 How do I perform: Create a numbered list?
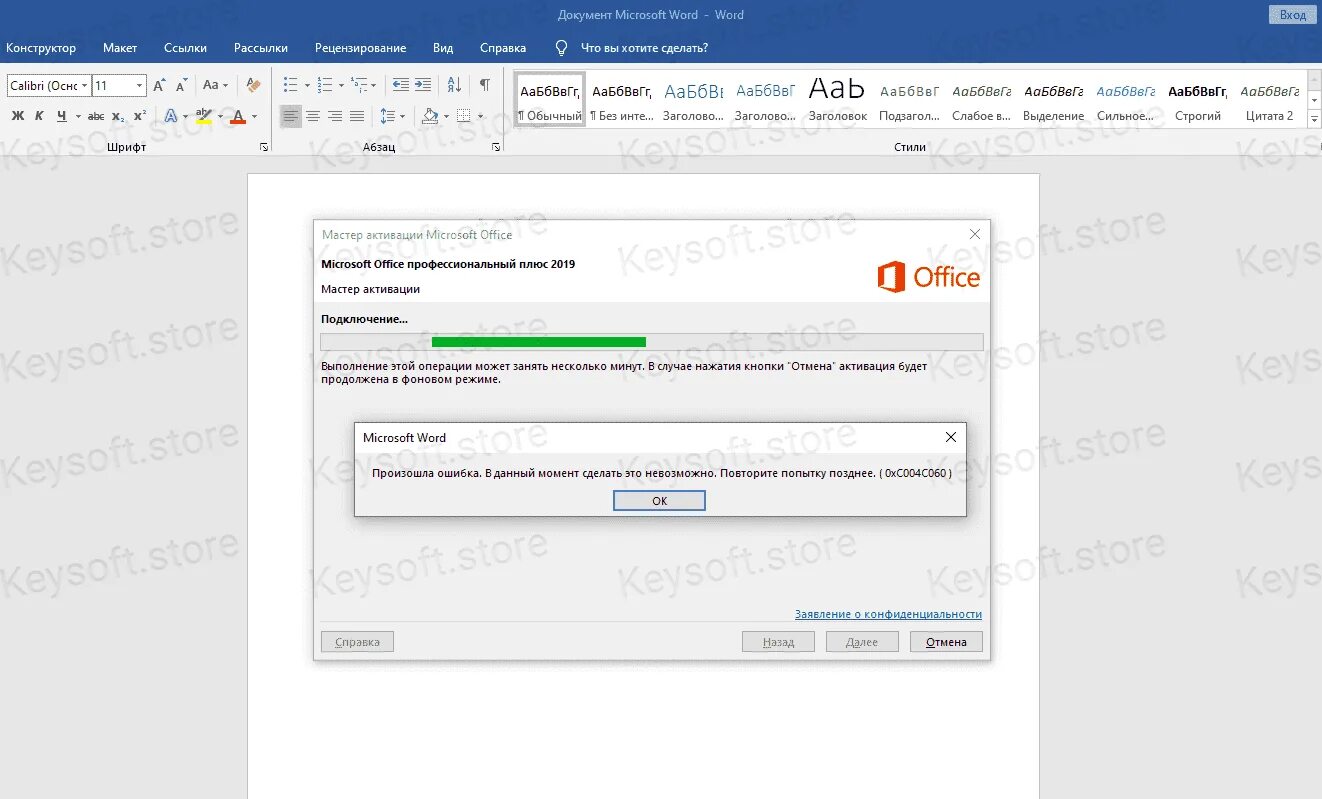(x=324, y=86)
